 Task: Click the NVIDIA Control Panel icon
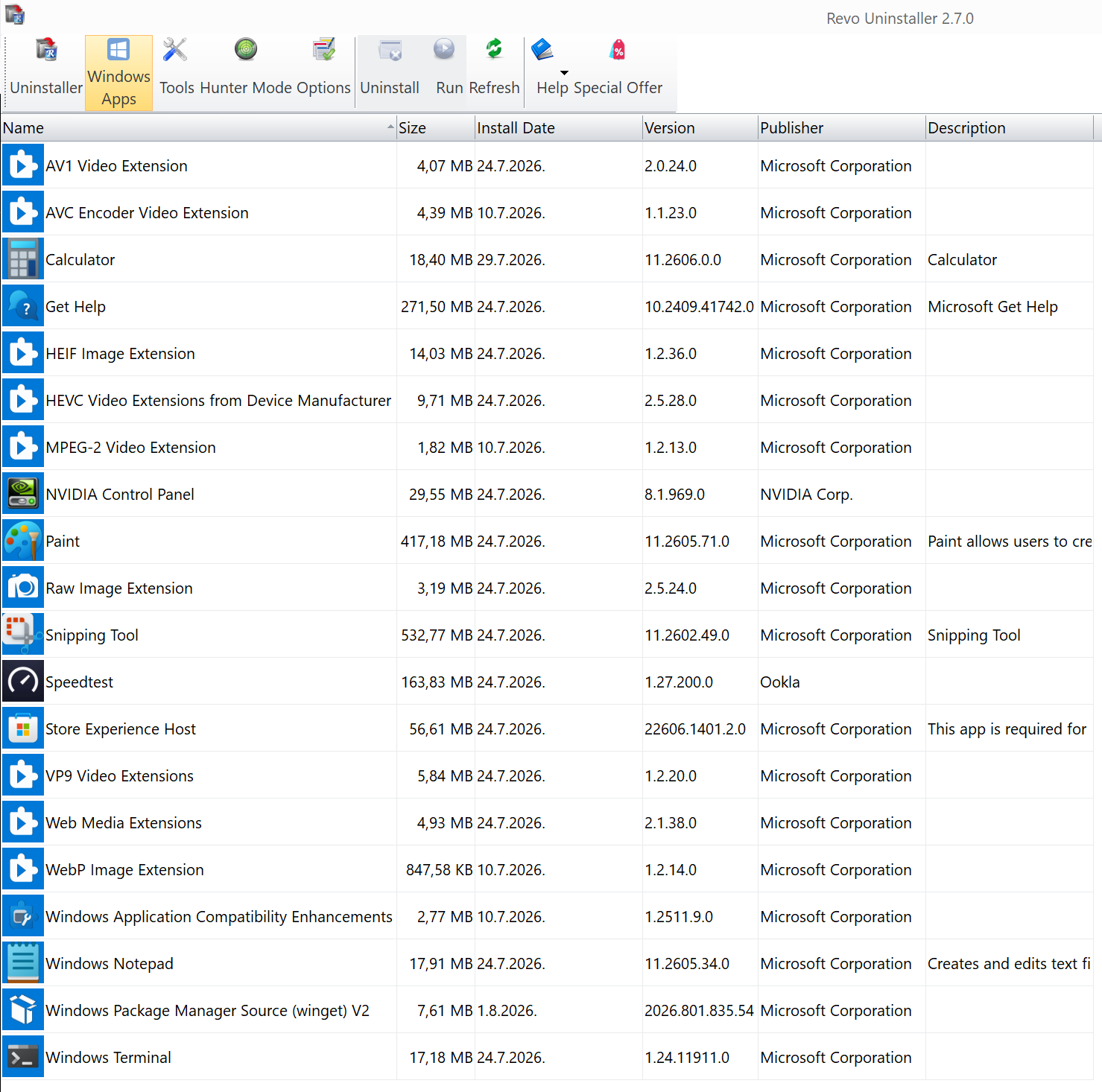(23, 494)
